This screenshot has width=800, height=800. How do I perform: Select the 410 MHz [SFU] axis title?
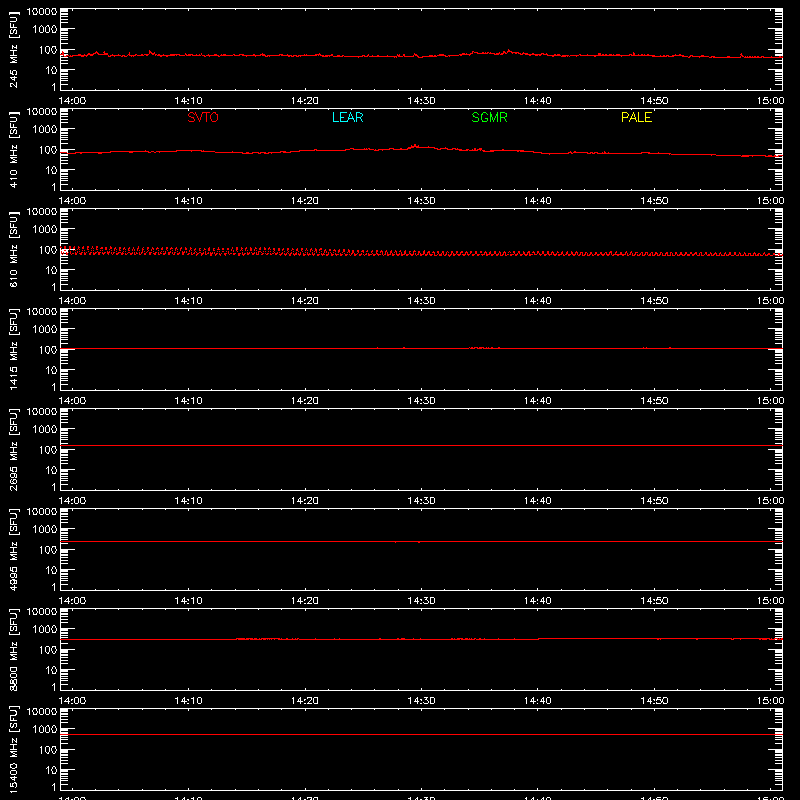(14, 150)
